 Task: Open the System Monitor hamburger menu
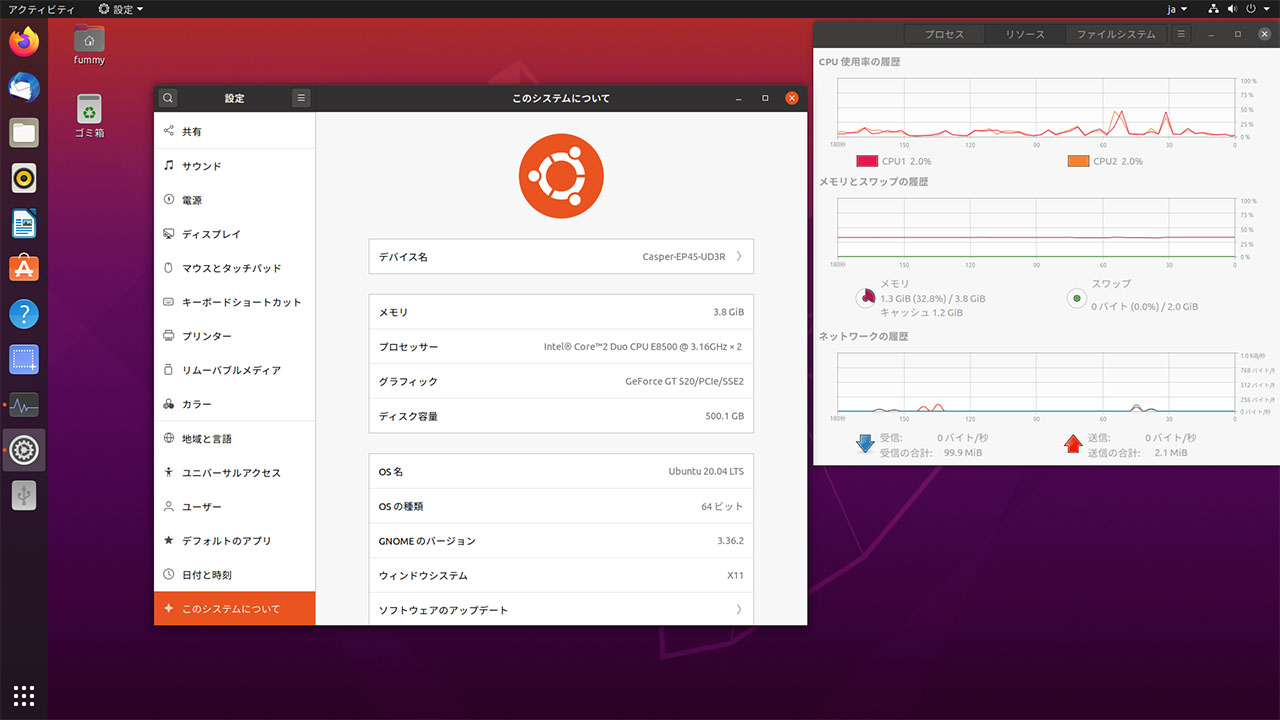(1181, 34)
